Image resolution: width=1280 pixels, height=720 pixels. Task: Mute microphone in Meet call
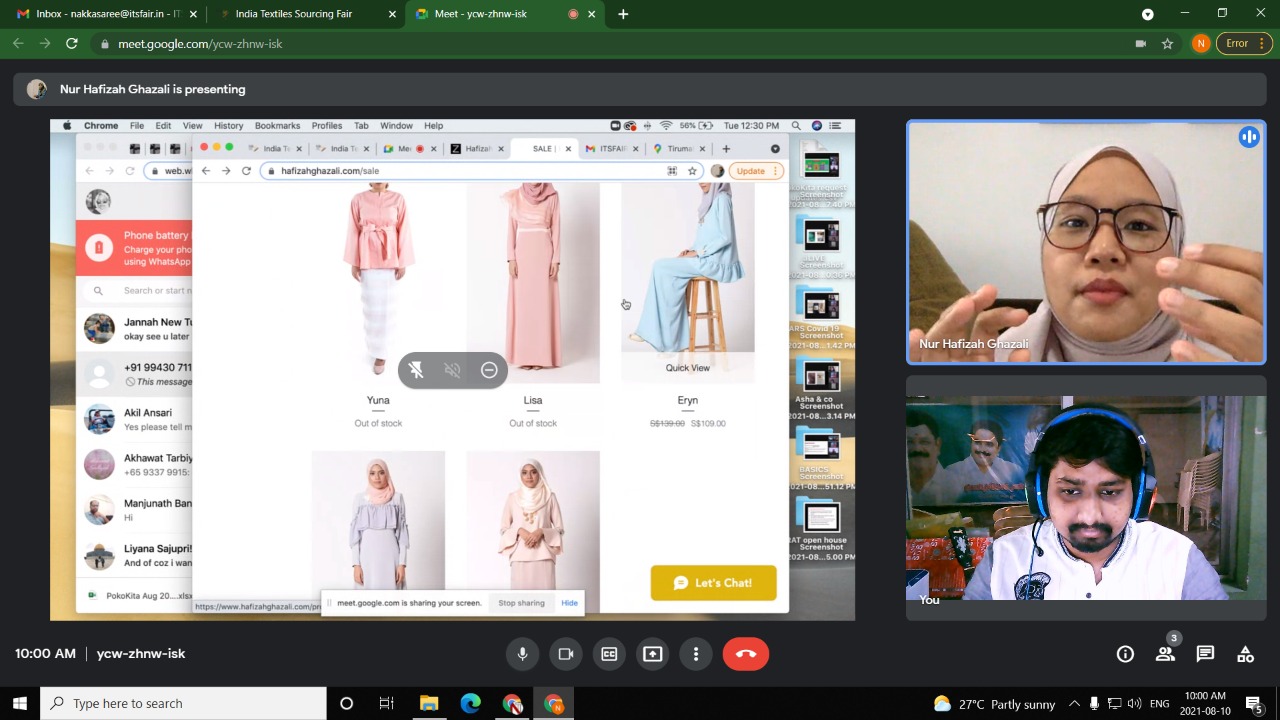point(522,654)
